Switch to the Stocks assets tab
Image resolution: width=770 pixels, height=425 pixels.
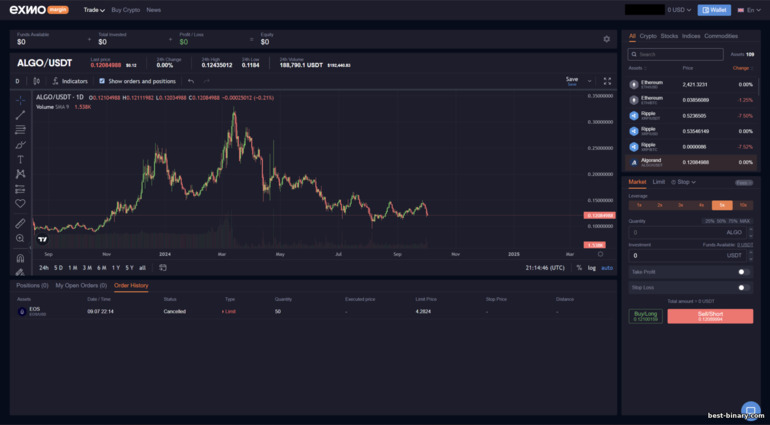(669, 36)
